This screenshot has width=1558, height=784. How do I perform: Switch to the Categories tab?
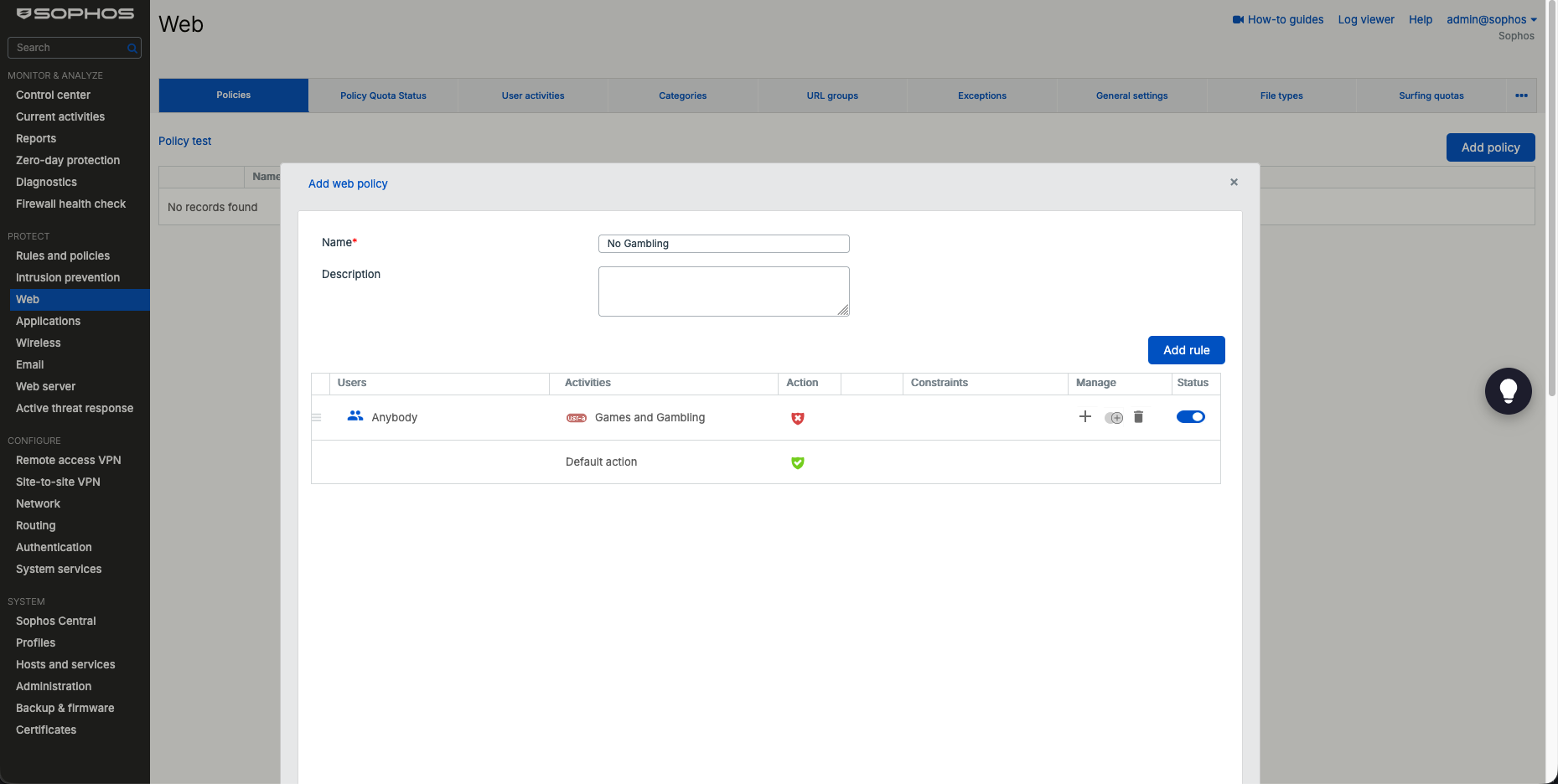(x=682, y=95)
